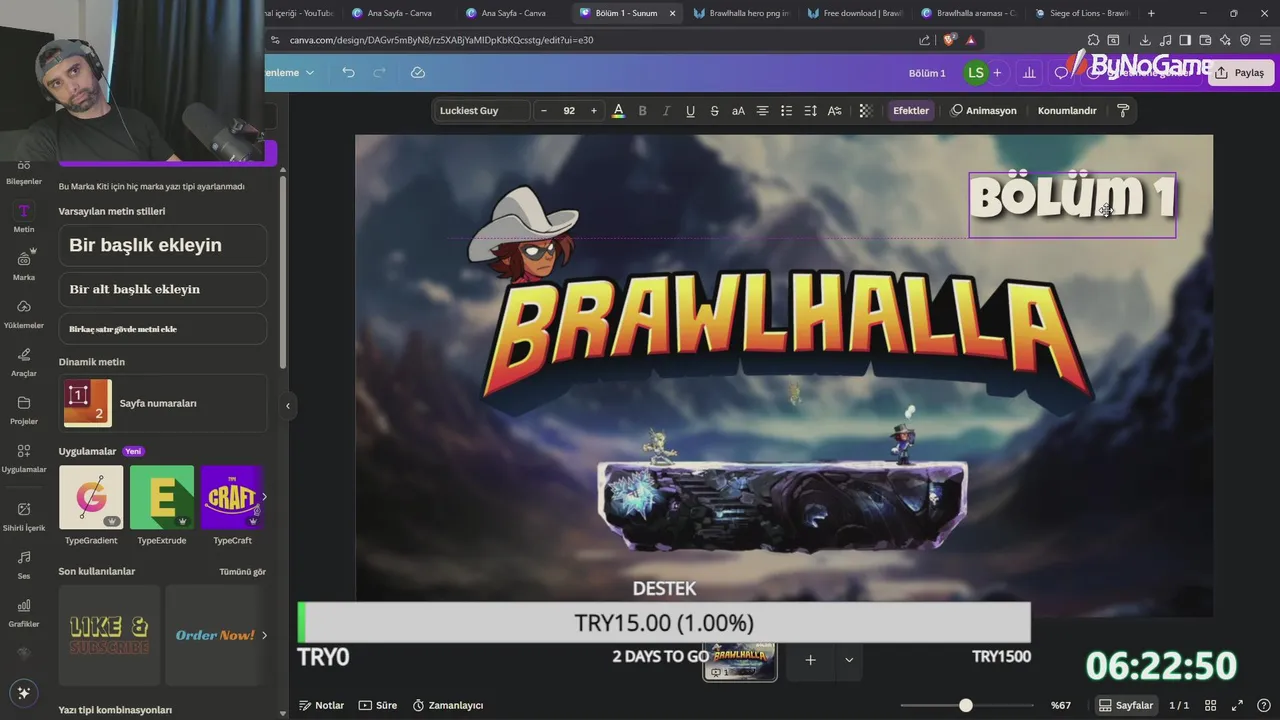This screenshot has width=1280, height=720.
Task: Open Araçlar tools sidebar tab
Action: click(24, 361)
